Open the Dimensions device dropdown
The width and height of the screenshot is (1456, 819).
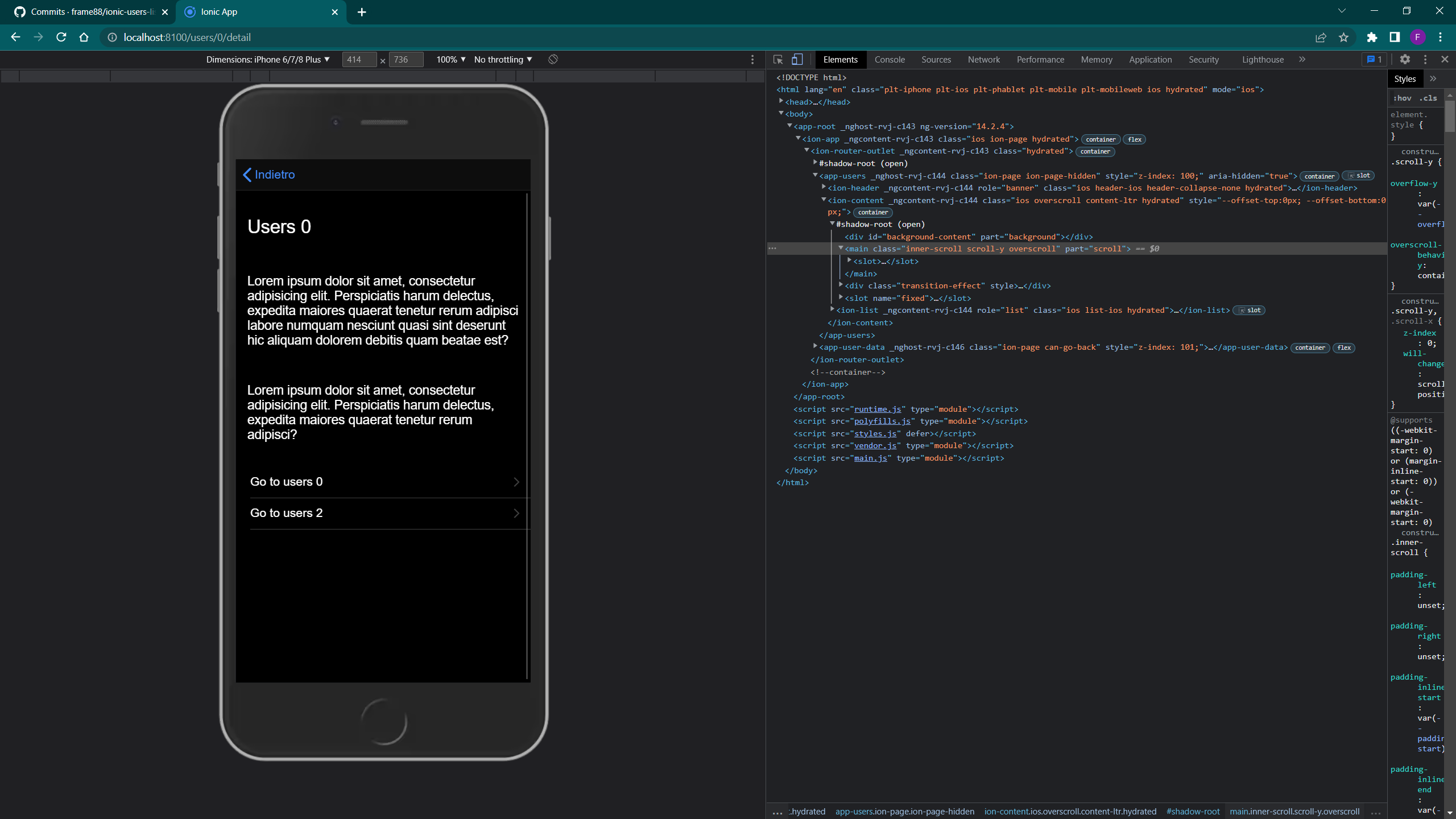click(x=267, y=59)
